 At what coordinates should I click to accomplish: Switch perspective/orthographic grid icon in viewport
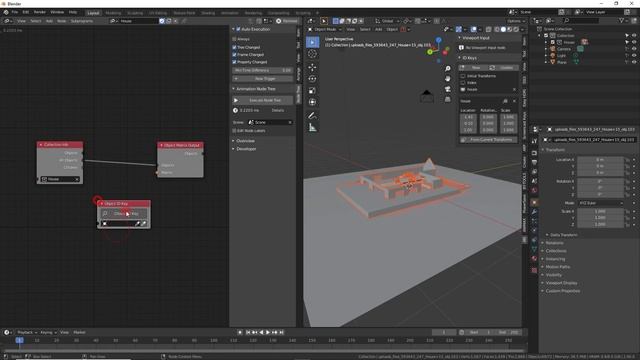click(x=448, y=99)
